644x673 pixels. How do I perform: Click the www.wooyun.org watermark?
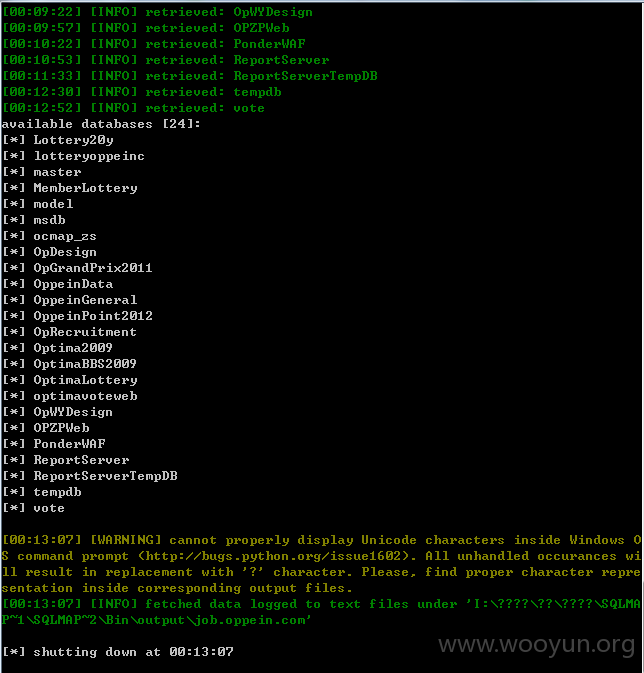[x=537, y=645]
